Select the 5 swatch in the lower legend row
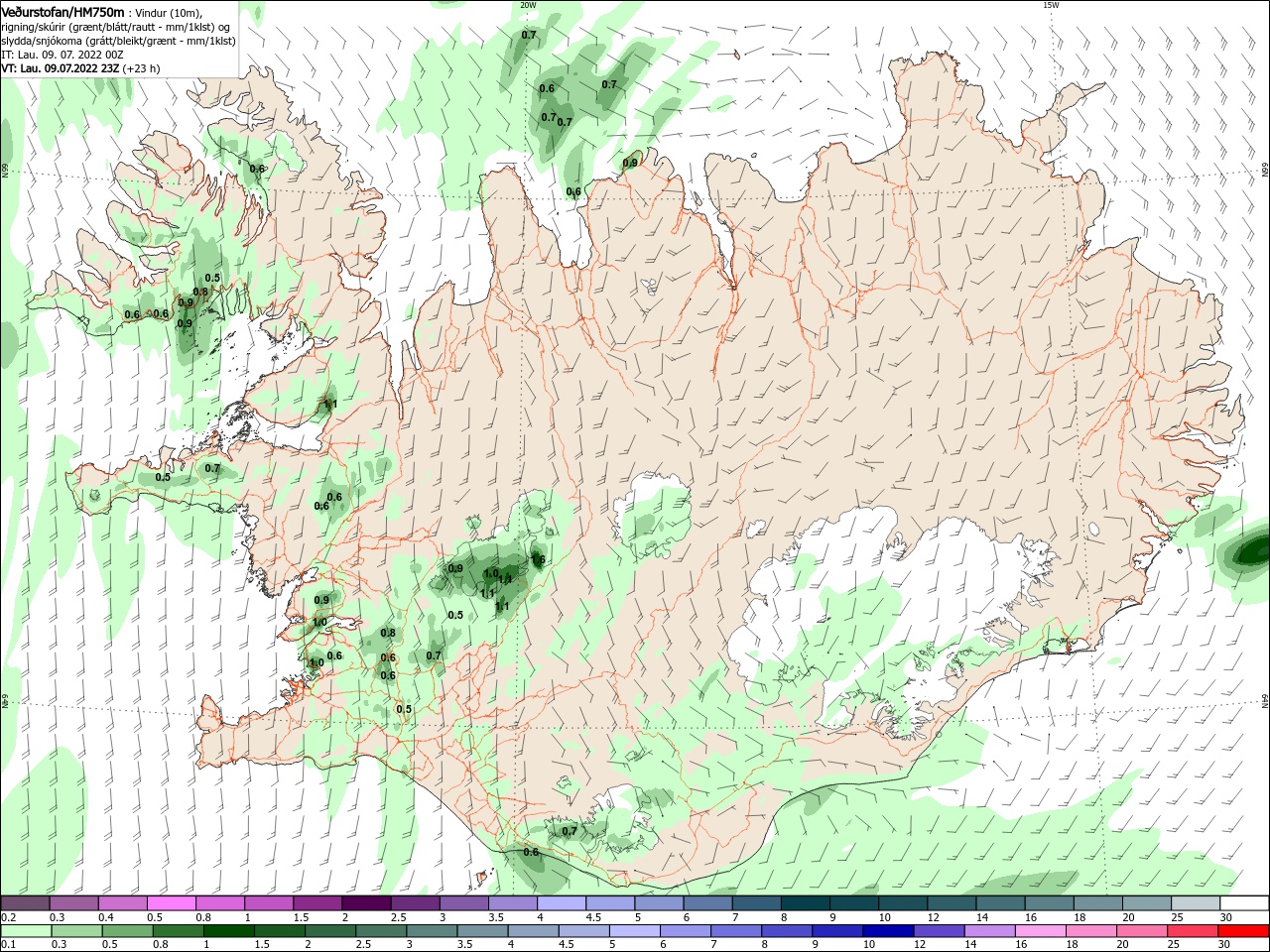 tap(634, 931)
